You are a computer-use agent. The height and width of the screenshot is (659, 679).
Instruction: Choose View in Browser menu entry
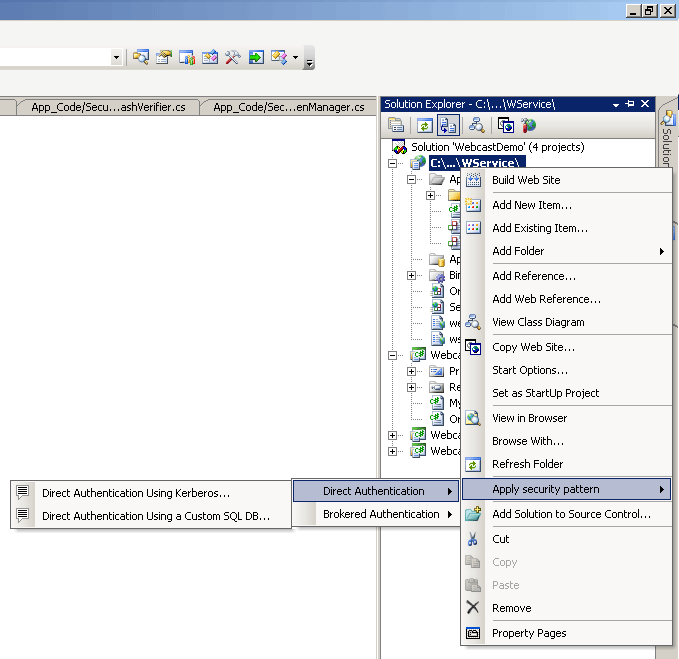(x=567, y=418)
